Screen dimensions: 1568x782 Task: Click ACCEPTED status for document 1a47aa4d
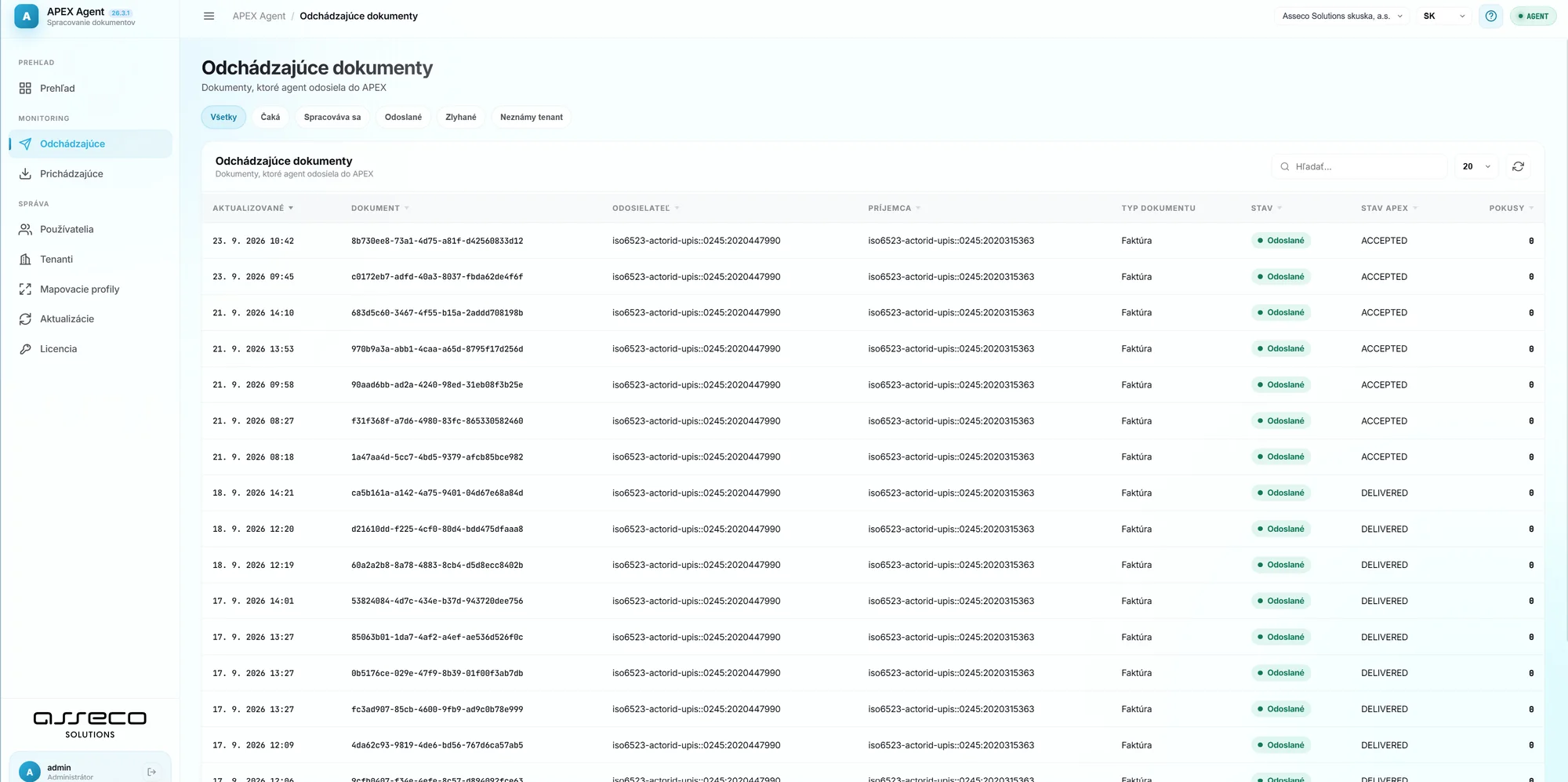pos(1384,457)
